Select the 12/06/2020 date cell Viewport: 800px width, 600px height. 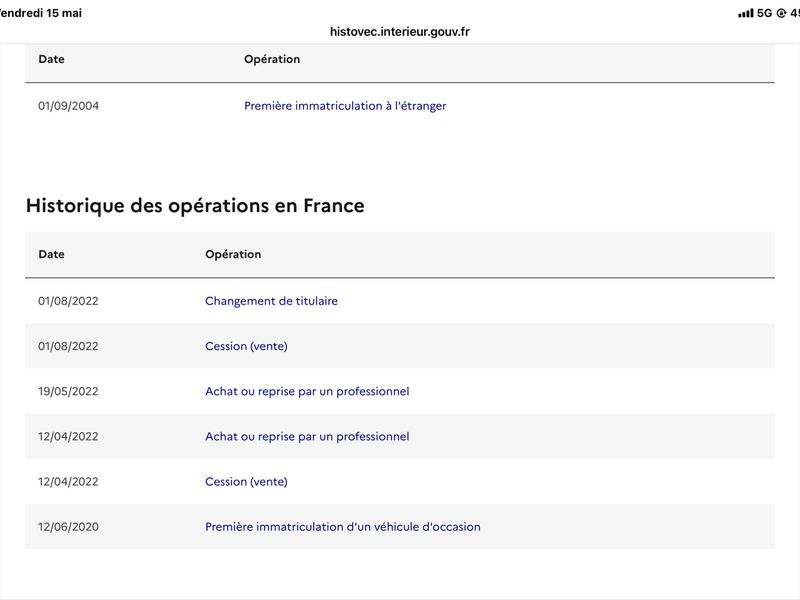pyautogui.click(x=68, y=527)
